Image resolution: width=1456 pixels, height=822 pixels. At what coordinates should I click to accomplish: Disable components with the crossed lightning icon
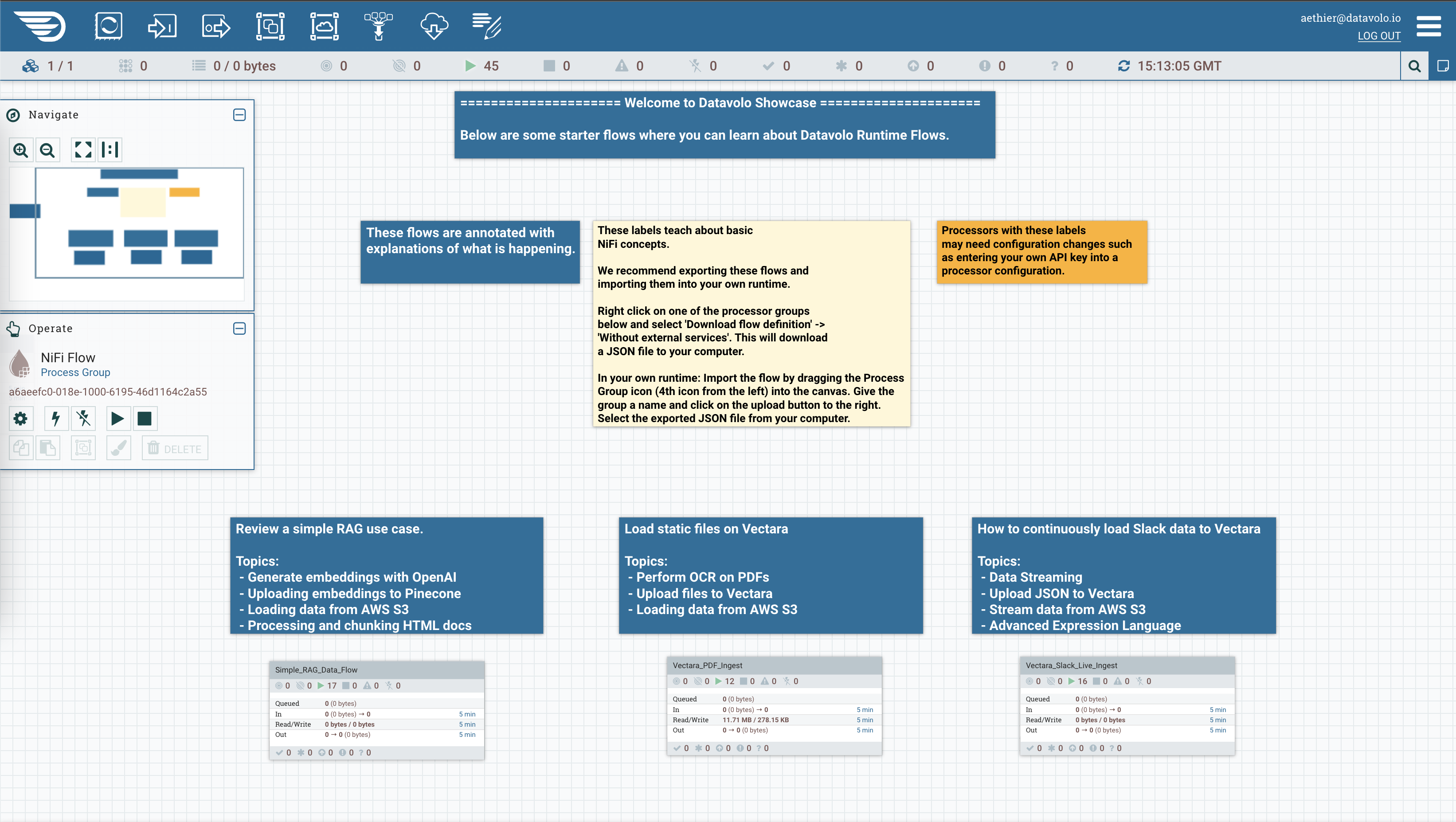coord(83,419)
